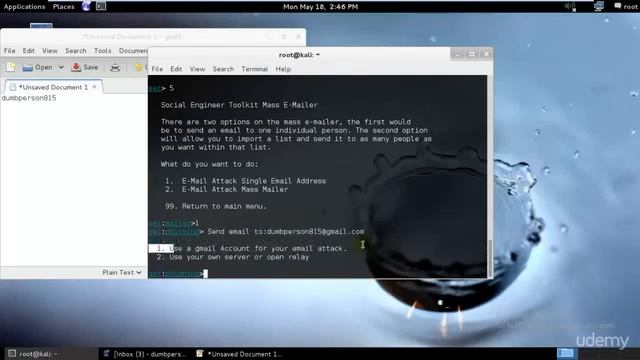Click 'Use your own server or open relay'
Viewport: 640px width, 360px height.
coord(233,257)
